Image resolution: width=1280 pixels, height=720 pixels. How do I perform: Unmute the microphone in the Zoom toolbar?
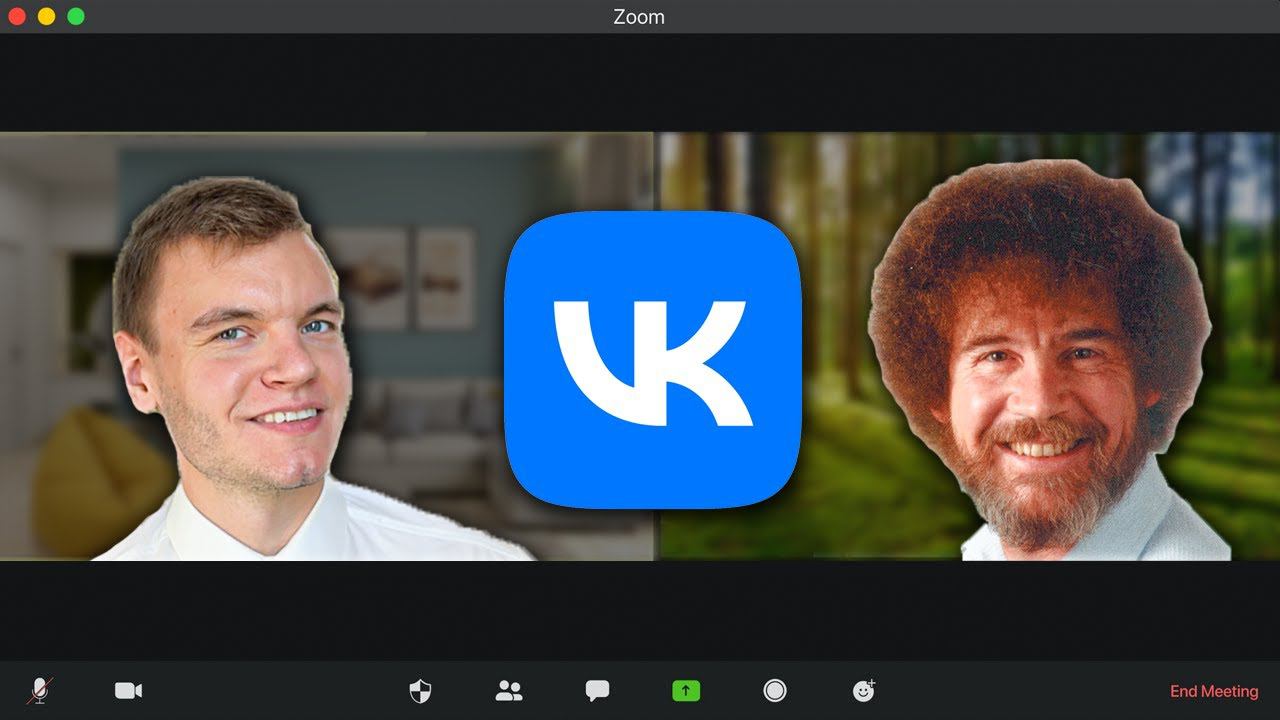[x=40, y=690]
